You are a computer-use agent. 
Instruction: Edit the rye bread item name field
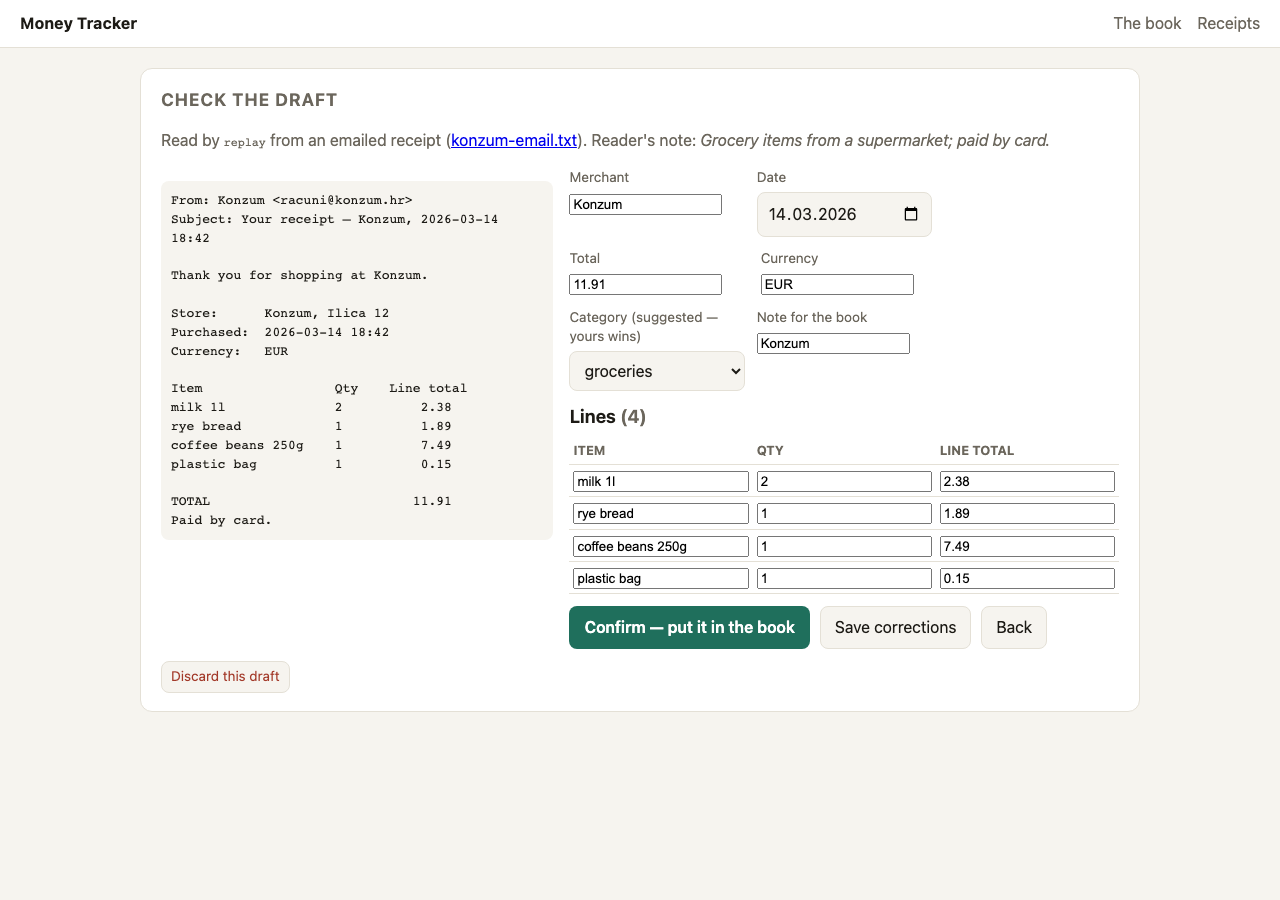pyautogui.click(x=661, y=513)
